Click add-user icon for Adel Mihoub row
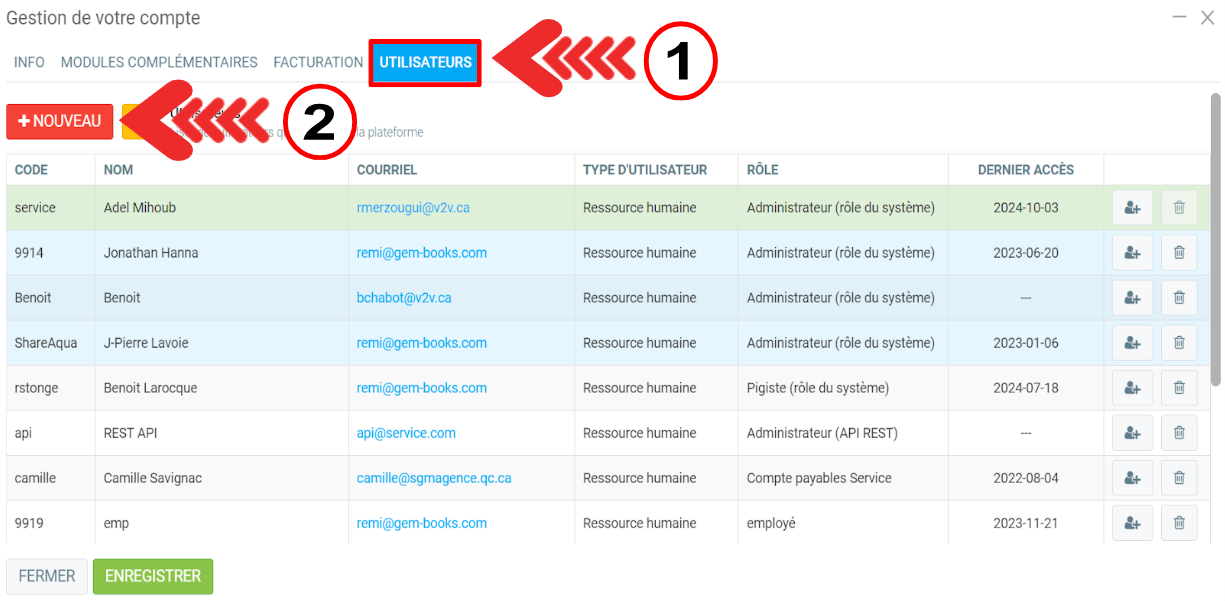Viewport: 1225px width, 601px height. coord(1132,208)
